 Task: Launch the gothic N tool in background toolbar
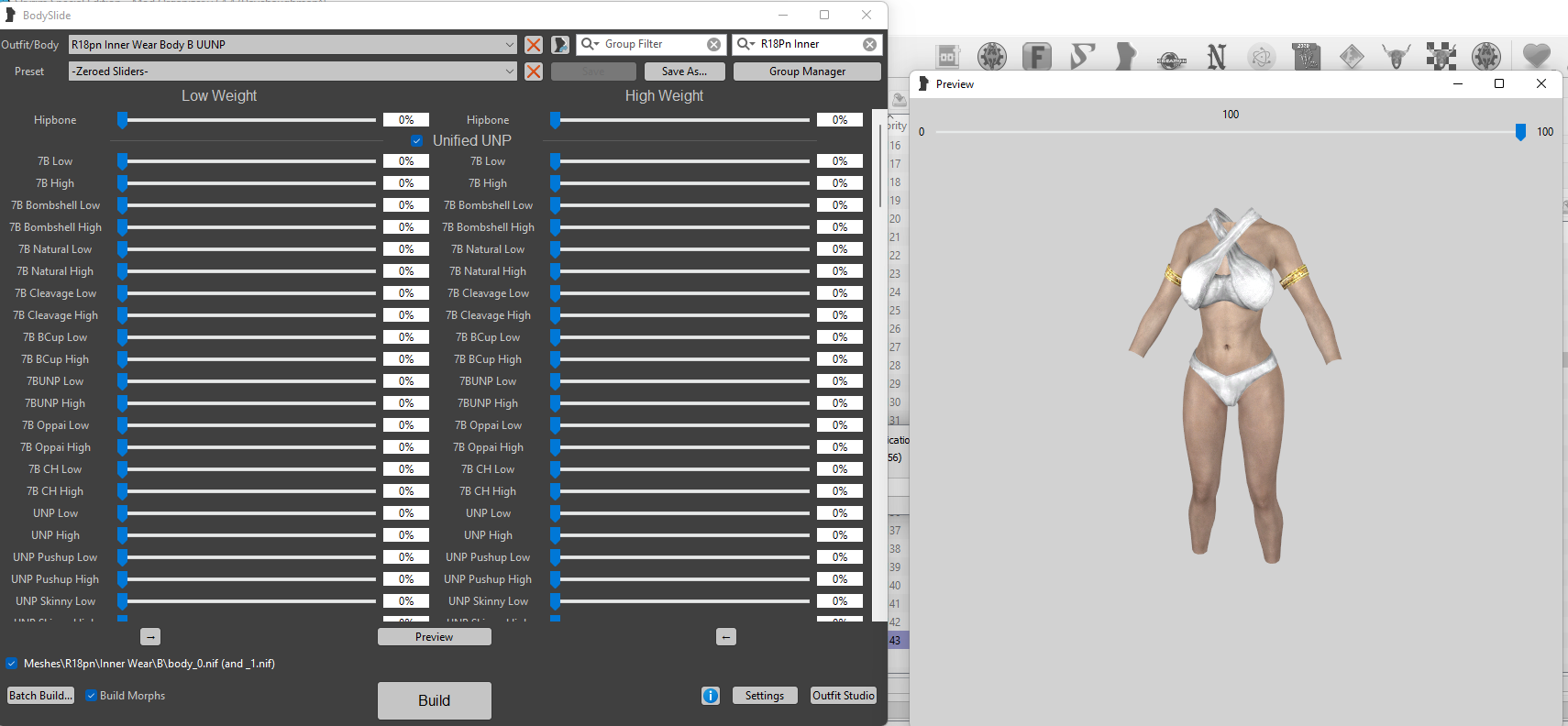coord(1217,57)
